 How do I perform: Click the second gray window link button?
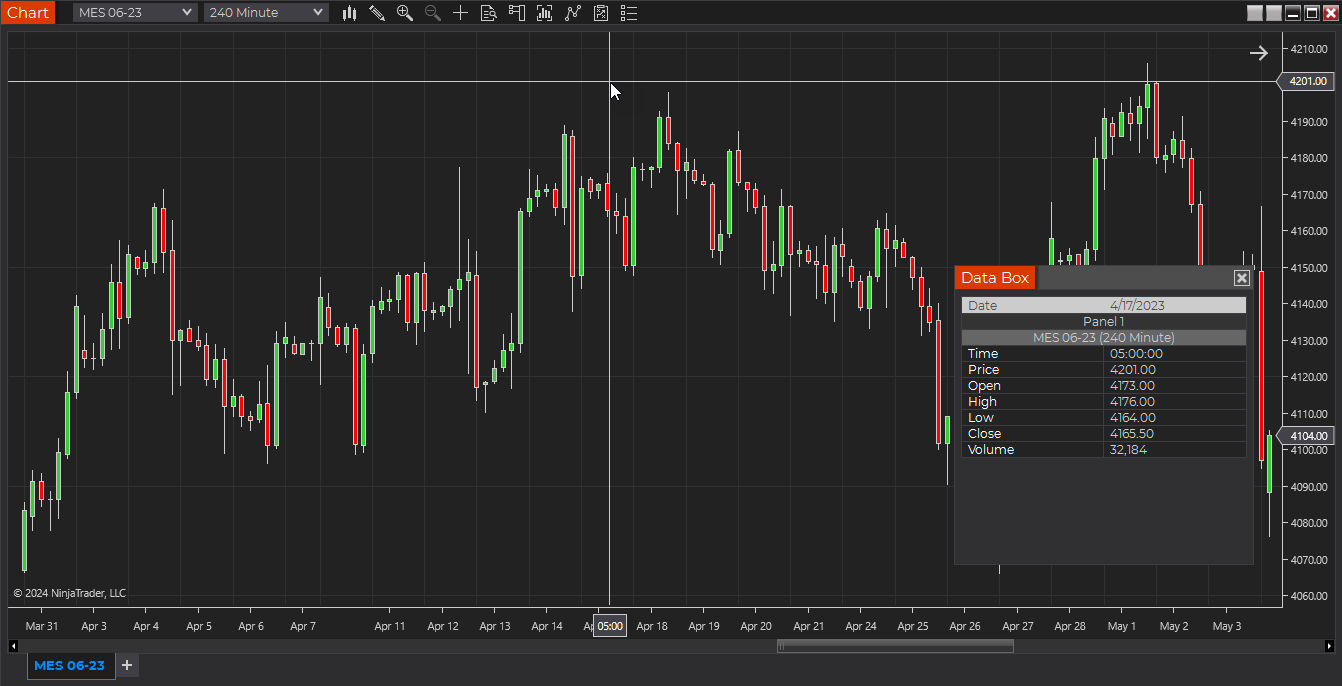coord(1274,13)
